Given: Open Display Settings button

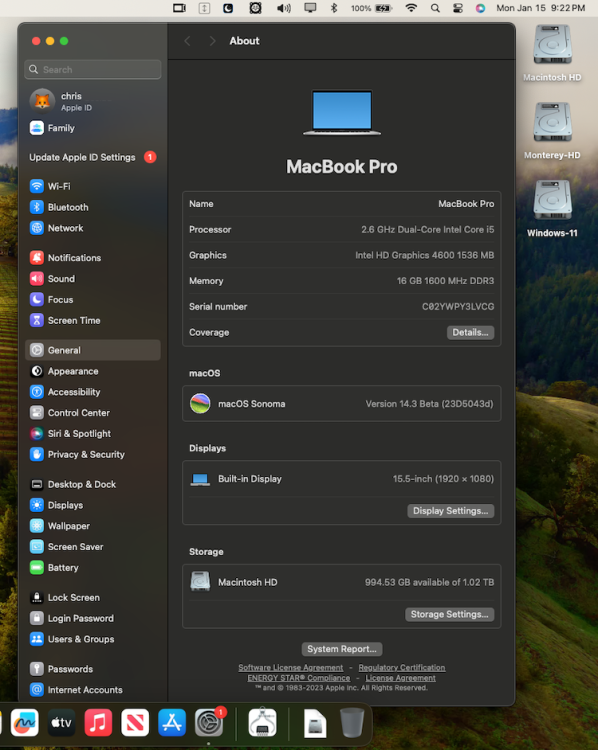Looking at the screenshot, I should point(451,511).
